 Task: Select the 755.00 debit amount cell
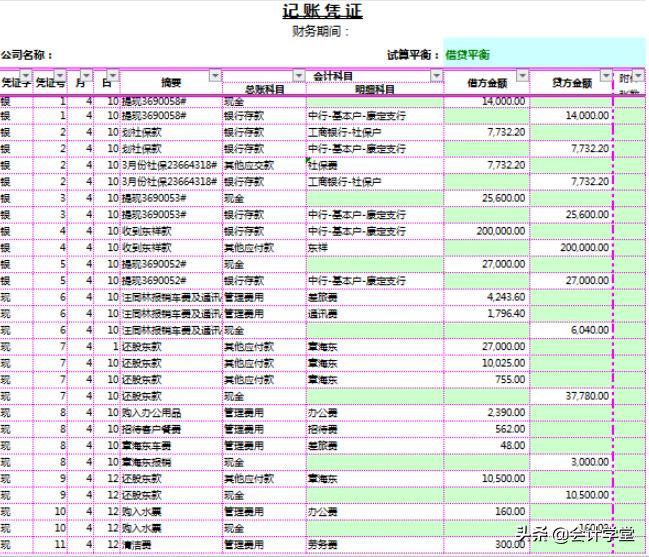[487, 379]
